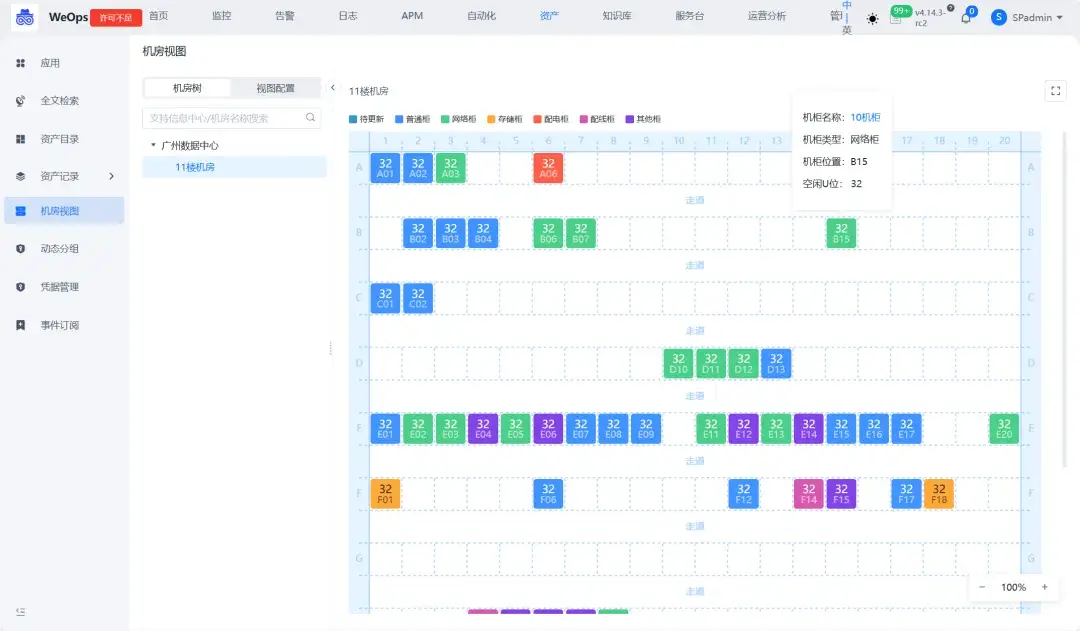
Task: Select pink cabinet F14
Action: coord(809,494)
